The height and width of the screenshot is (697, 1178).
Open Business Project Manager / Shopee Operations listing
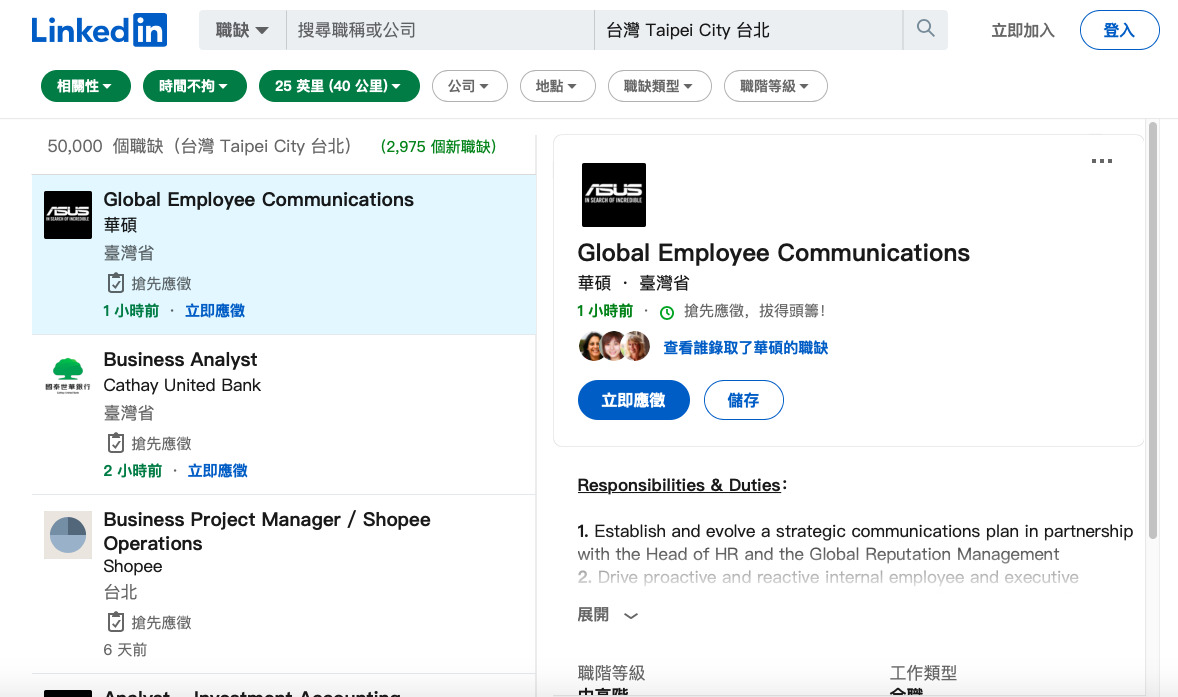coord(267,531)
